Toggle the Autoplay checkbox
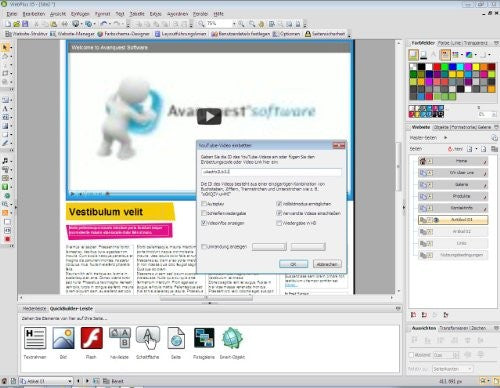The height and width of the screenshot is (388, 500). [x=204, y=204]
